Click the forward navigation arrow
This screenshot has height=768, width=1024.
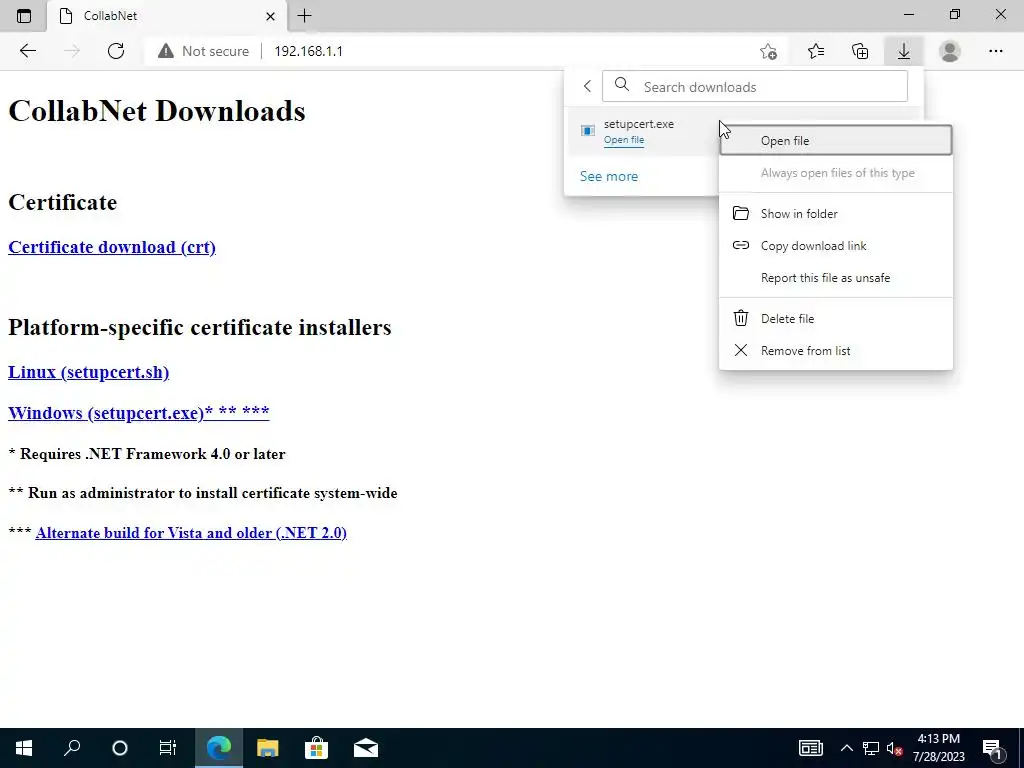(72, 51)
